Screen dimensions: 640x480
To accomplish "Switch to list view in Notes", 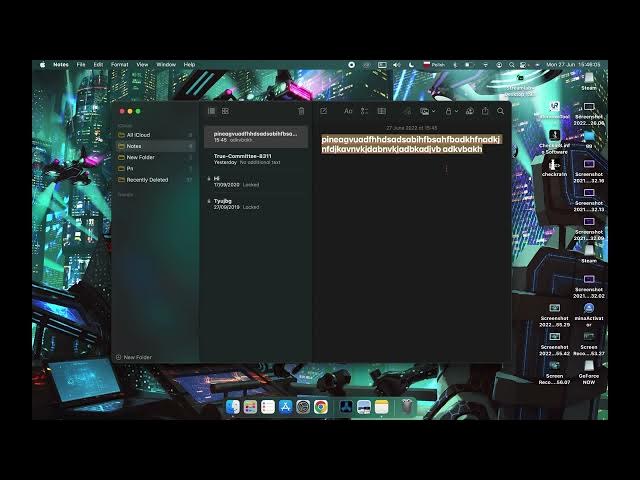I will [x=211, y=111].
